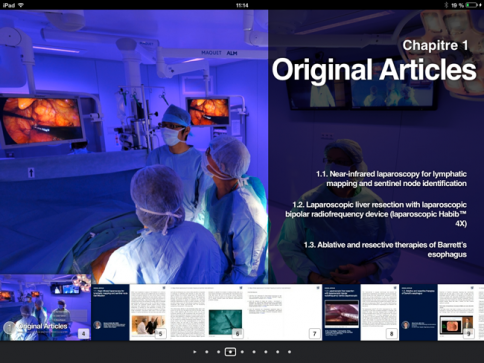The width and height of the screenshot is (484, 363).
Task: Tap the Wi-Fi icon in status bar
Action: tap(21, 5)
